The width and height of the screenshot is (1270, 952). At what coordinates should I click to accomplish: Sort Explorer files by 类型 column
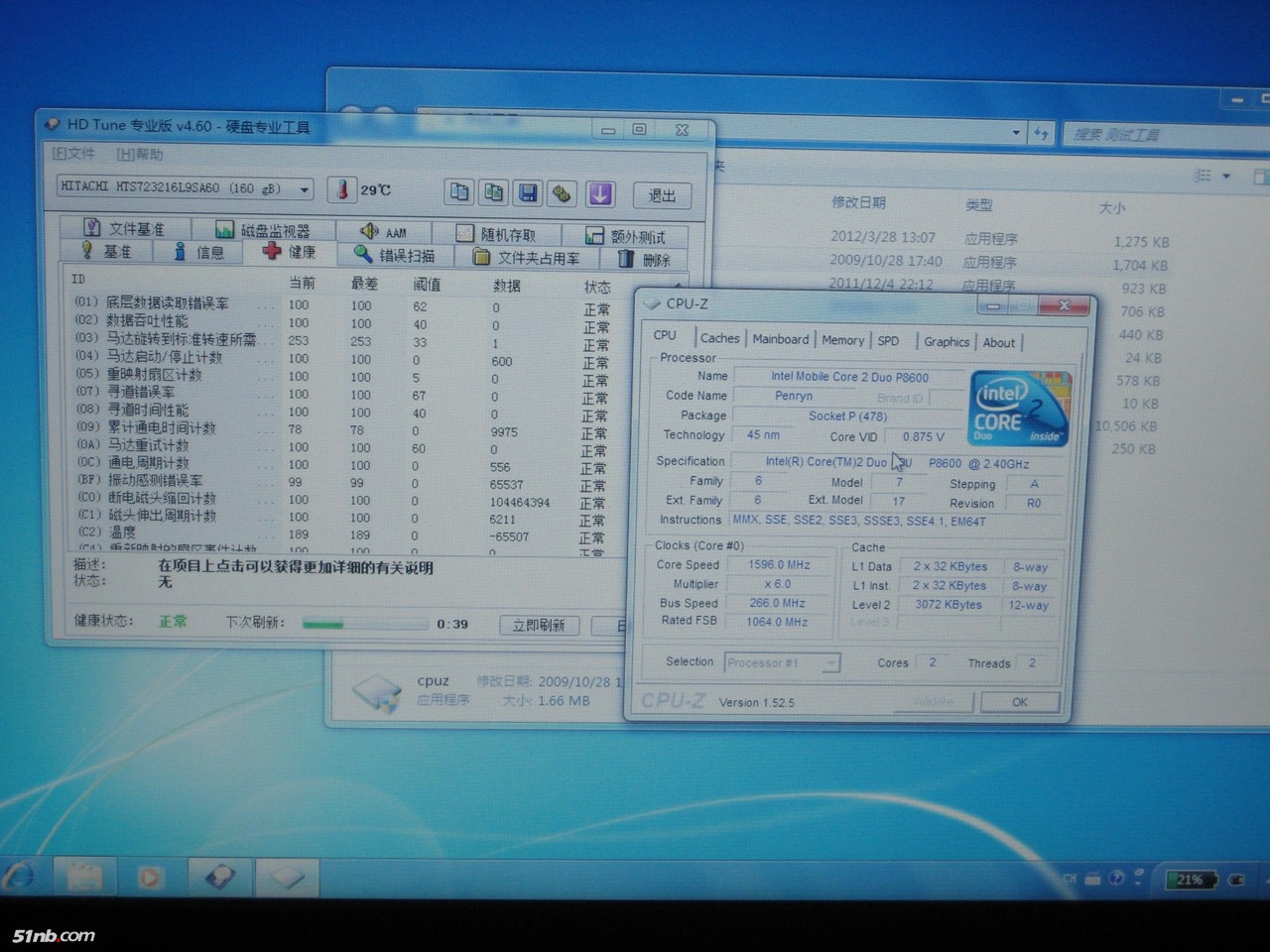coord(979,205)
